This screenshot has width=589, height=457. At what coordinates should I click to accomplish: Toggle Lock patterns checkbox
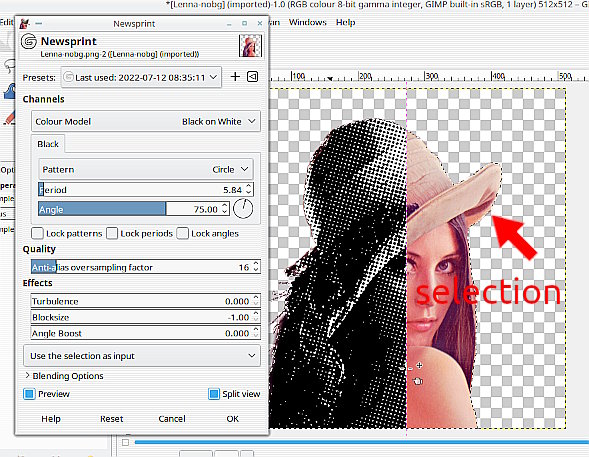click(x=38, y=233)
